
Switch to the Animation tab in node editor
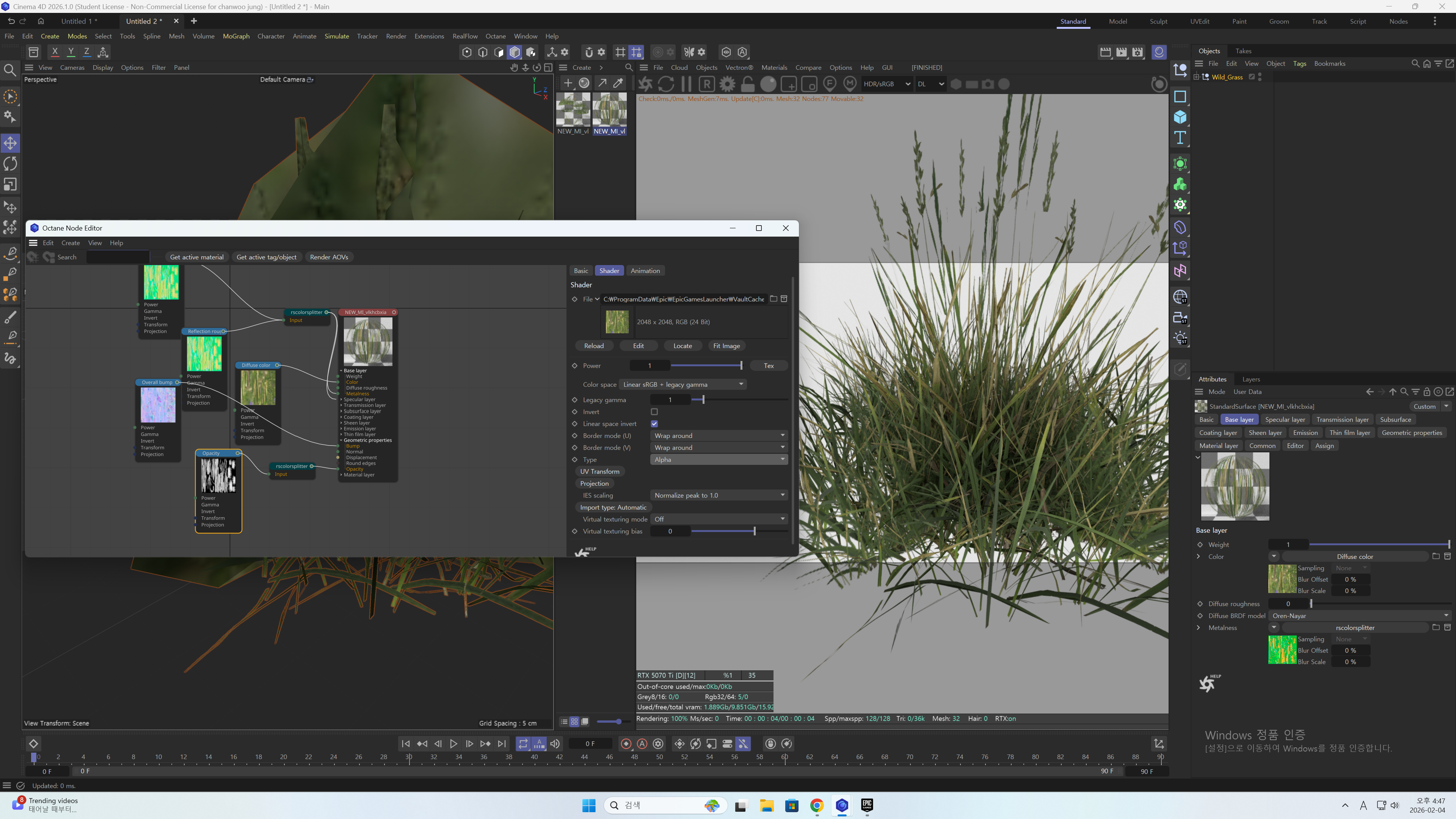pos(645,270)
